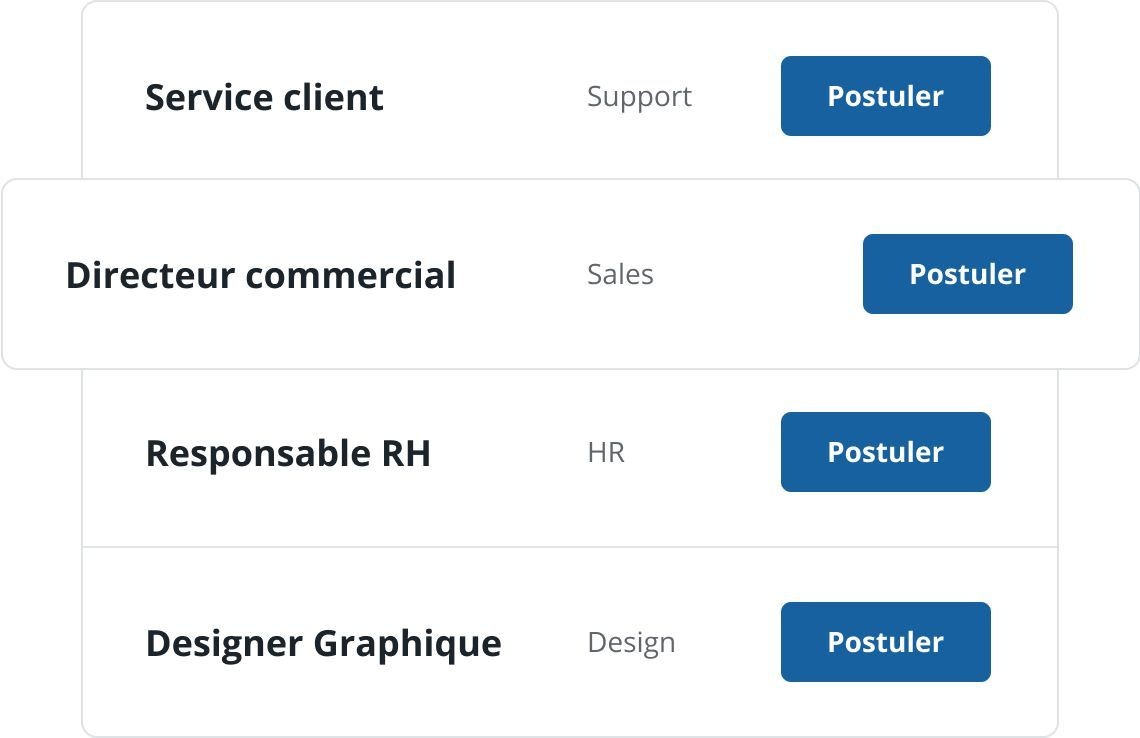Click the Sales department label
1140x738 pixels.
point(620,275)
